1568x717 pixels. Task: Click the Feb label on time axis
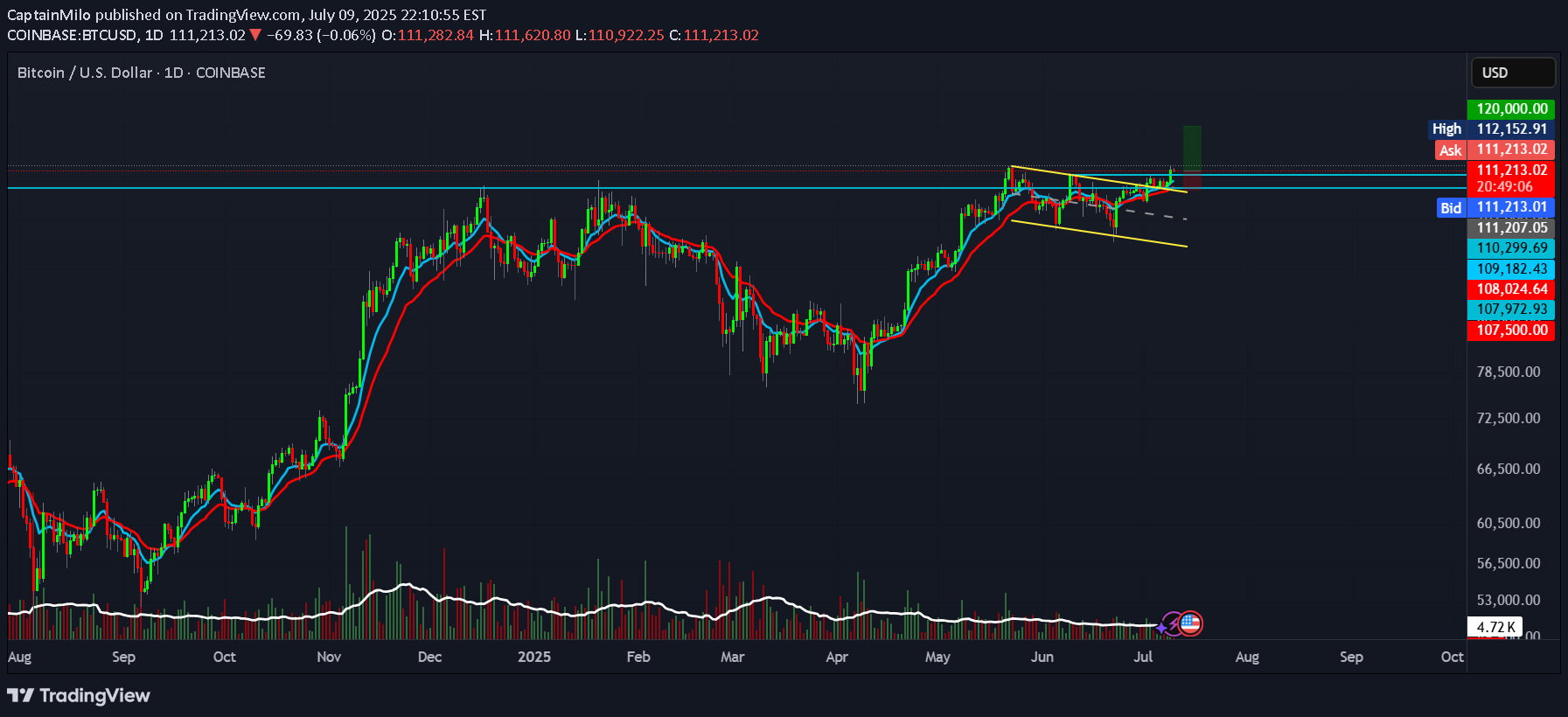point(638,657)
